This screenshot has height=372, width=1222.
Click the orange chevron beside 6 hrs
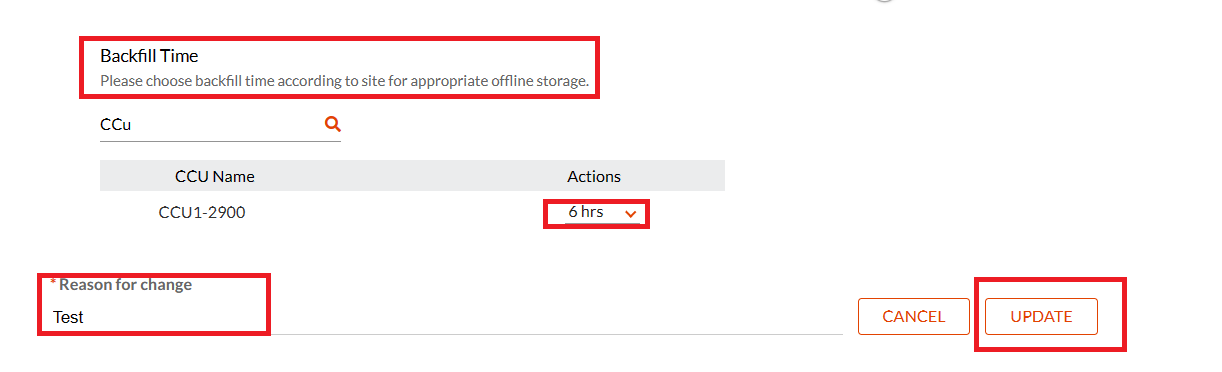point(630,213)
